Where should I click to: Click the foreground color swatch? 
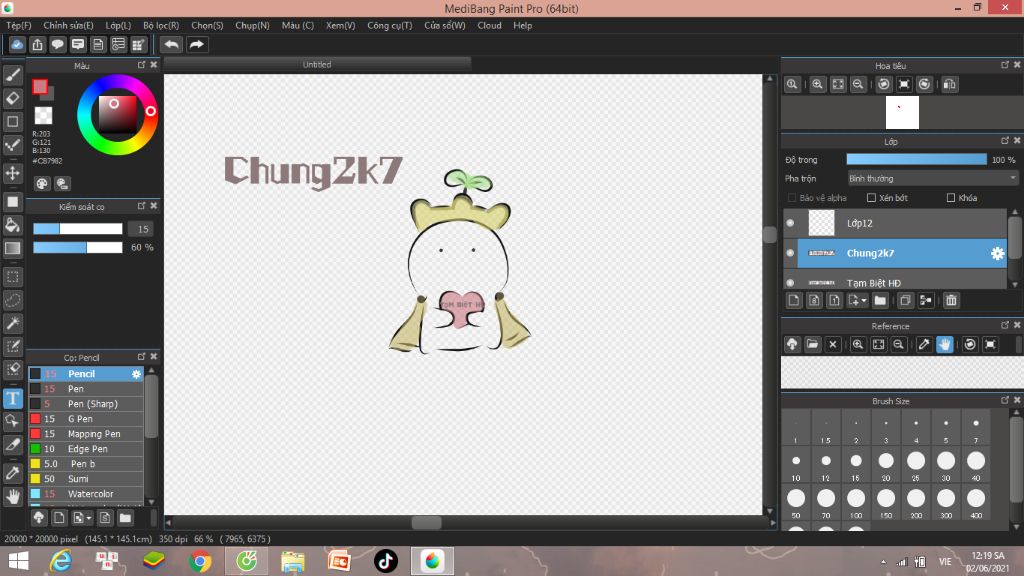pyautogui.click(x=40, y=86)
